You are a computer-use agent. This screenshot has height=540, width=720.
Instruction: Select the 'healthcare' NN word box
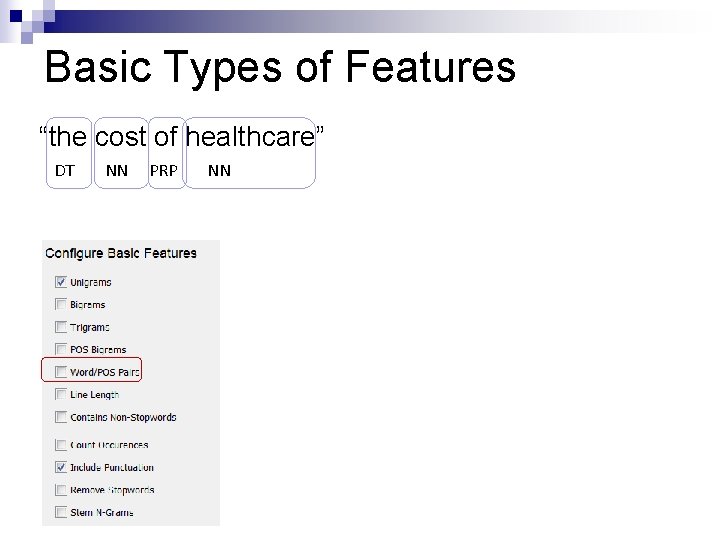[250, 153]
